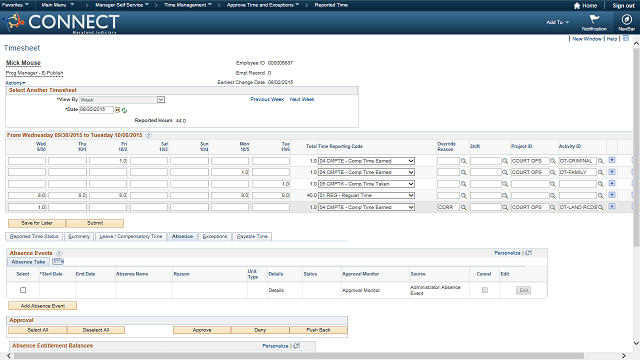Open Time Reporting Code dropdown in OT-FAMILY row

click(366, 172)
